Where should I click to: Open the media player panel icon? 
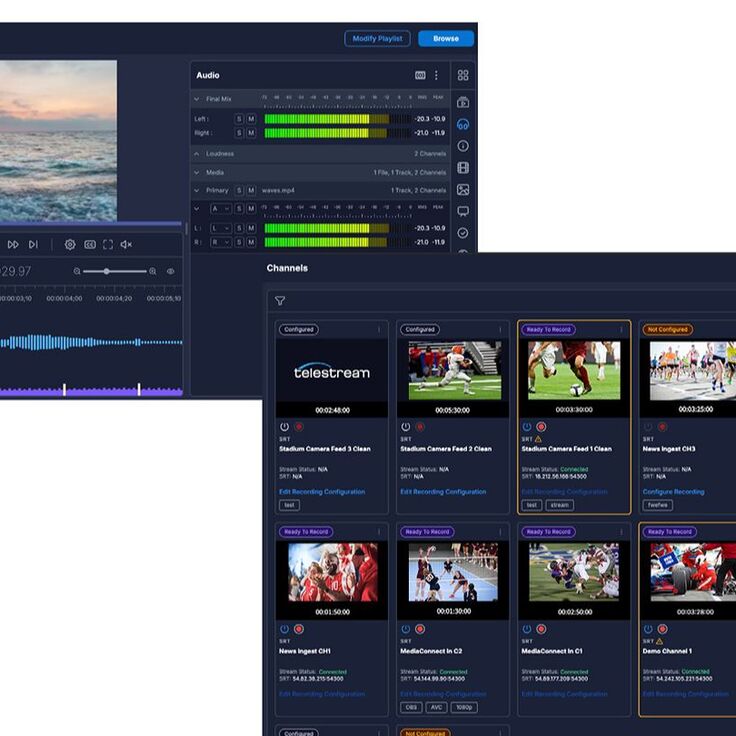pyautogui.click(x=463, y=102)
